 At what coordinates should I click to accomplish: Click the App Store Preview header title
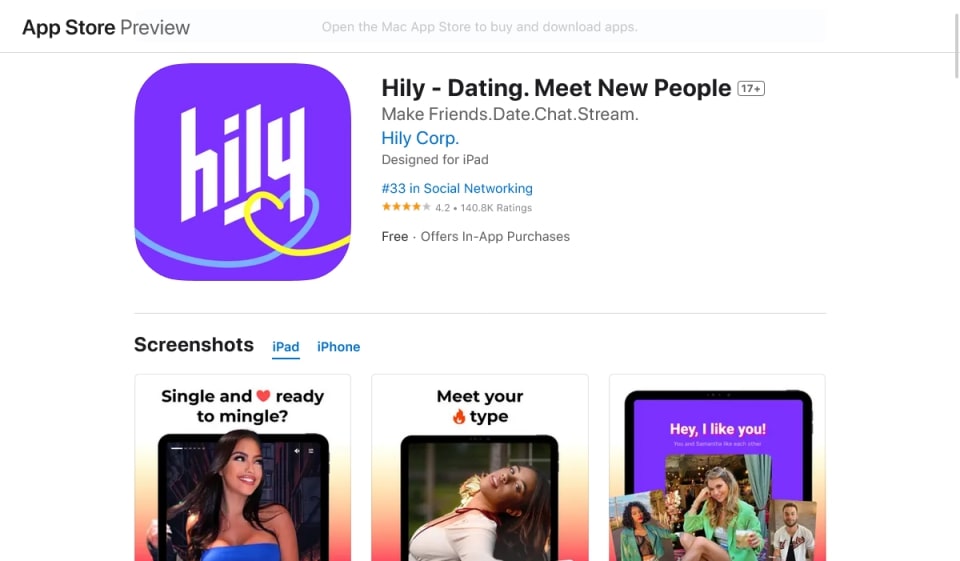[x=106, y=27]
